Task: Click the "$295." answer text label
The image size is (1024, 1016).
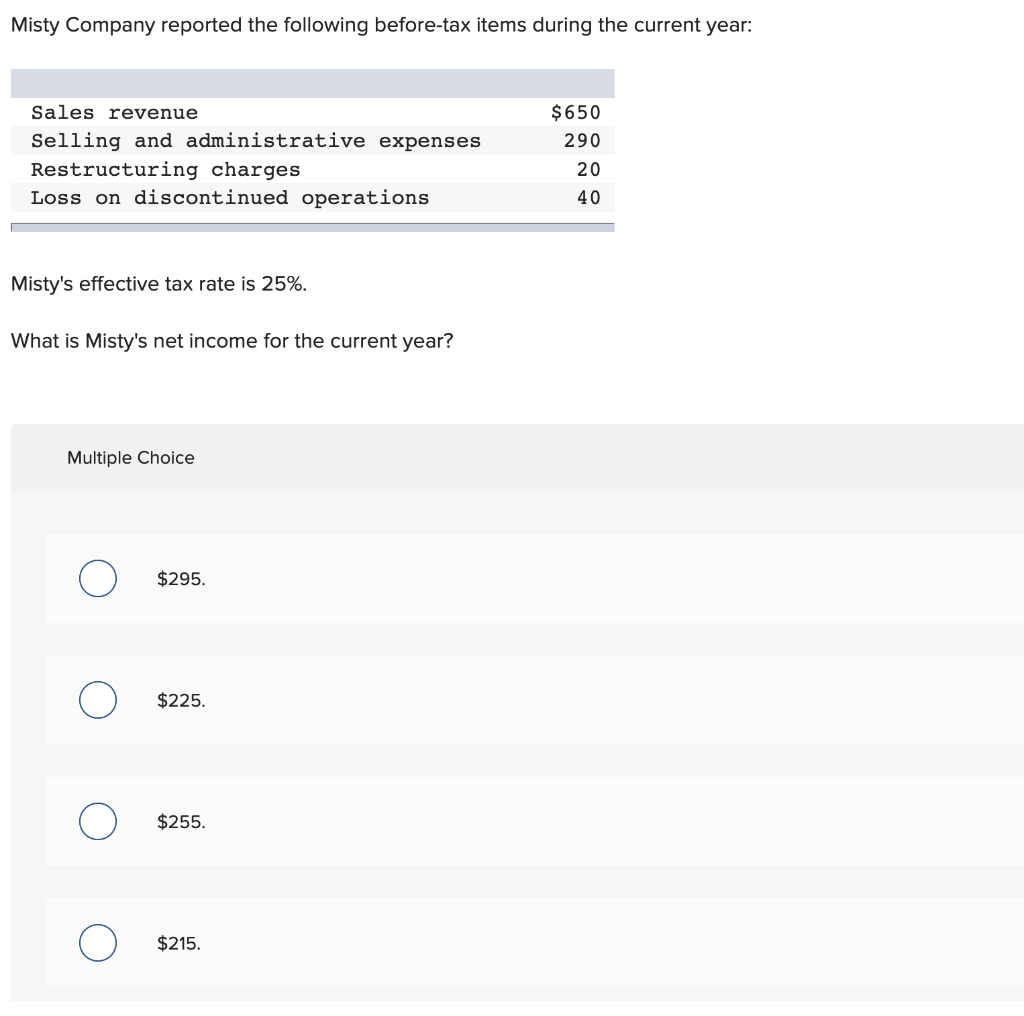Action: pyautogui.click(x=181, y=579)
